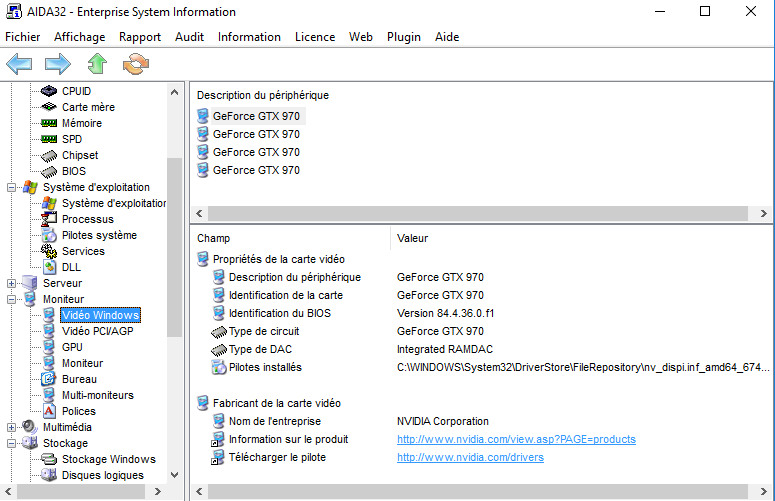Image resolution: width=775 pixels, height=501 pixels.
Task: Open the Carte mère page
Action: tap(88, 107)
